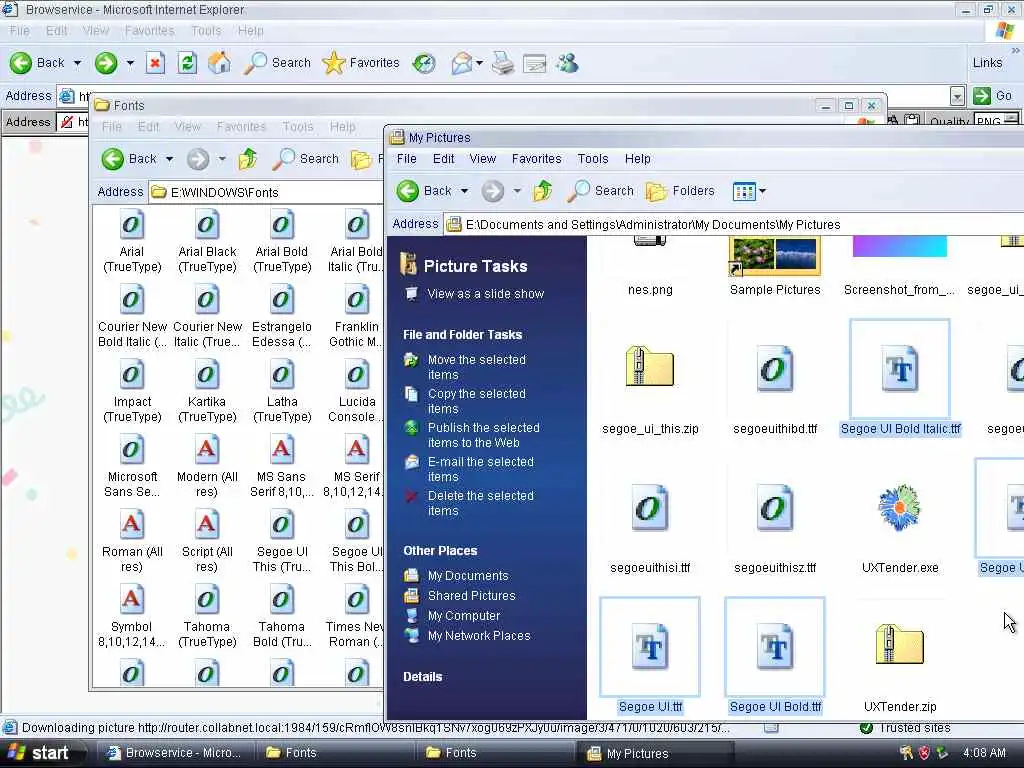The height and width of the screenshot is (768, 1024).
Task: Click the My Pictures address field
Action: tap(733, 225)
